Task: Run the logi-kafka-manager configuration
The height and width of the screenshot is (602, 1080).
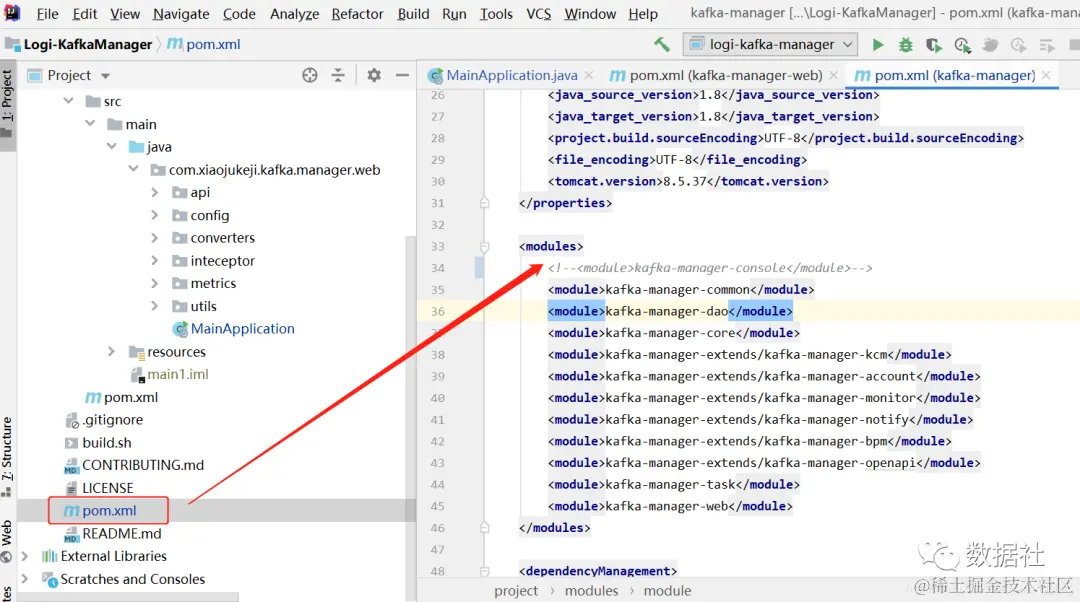Action: 878,45
